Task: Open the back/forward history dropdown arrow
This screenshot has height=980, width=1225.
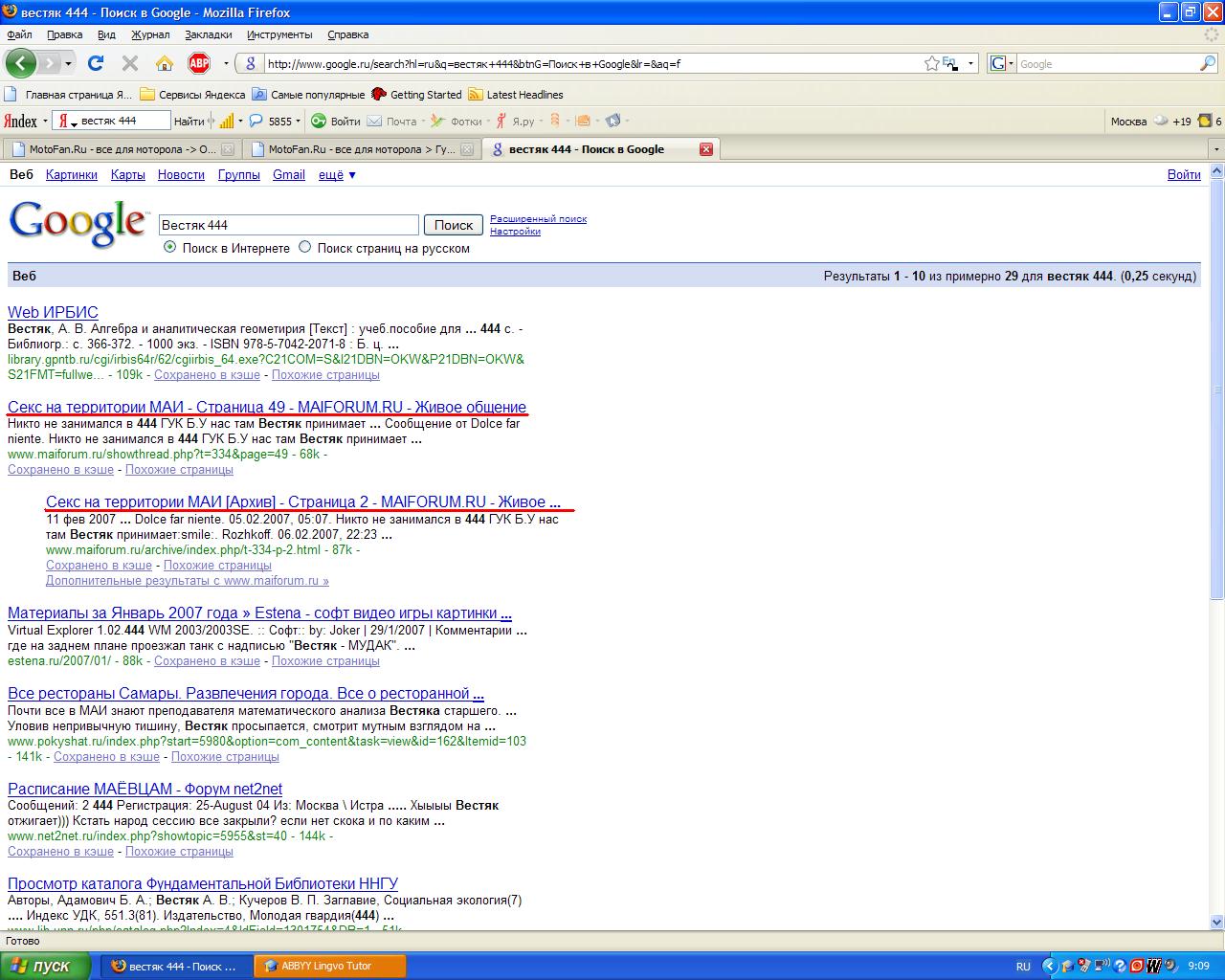Action: [69, 63]
